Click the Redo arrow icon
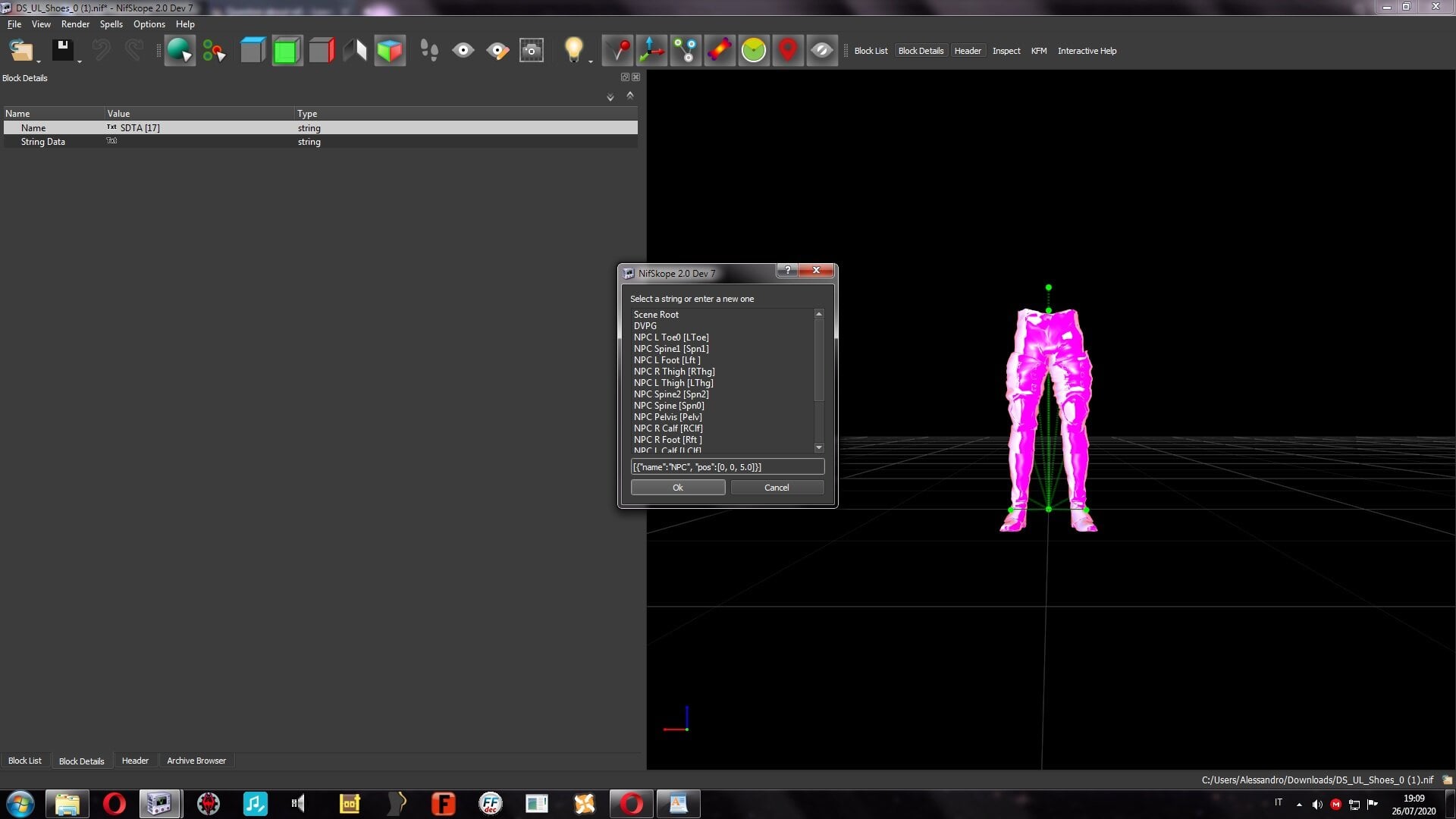1456x819 pixels. point(134,51)
